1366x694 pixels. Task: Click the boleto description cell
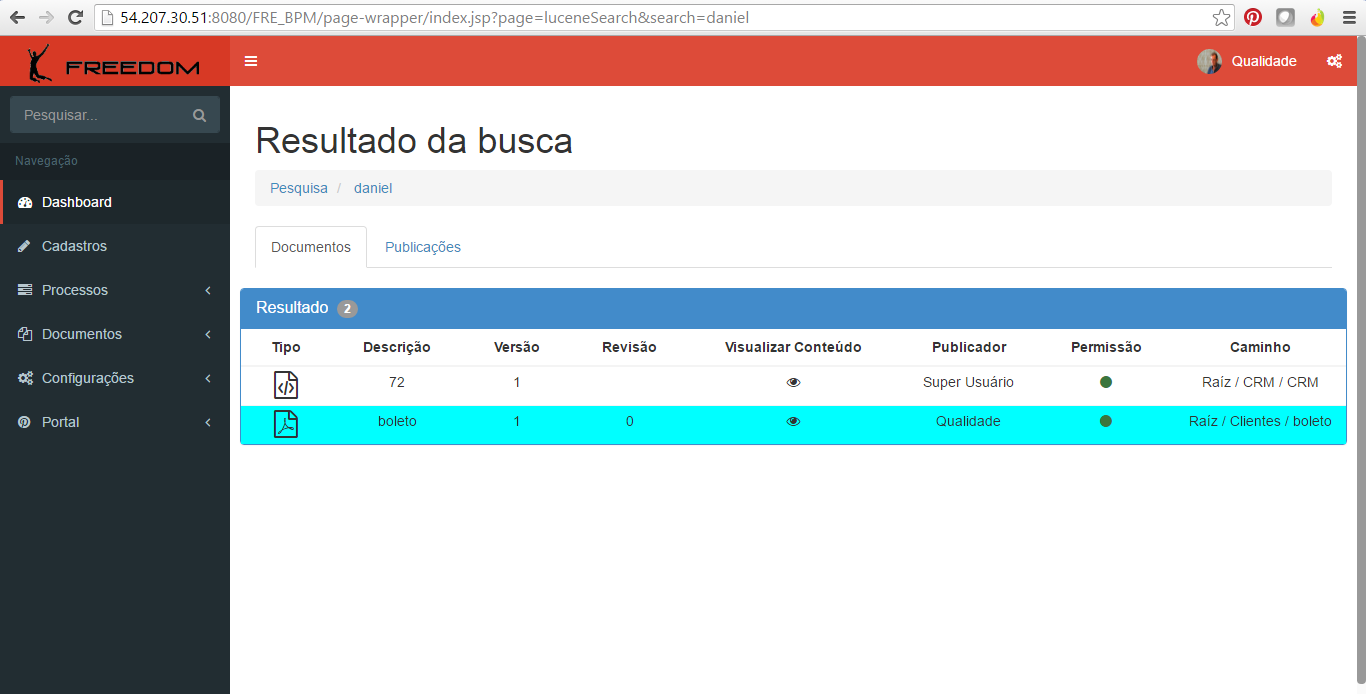[x=397, y=421]
